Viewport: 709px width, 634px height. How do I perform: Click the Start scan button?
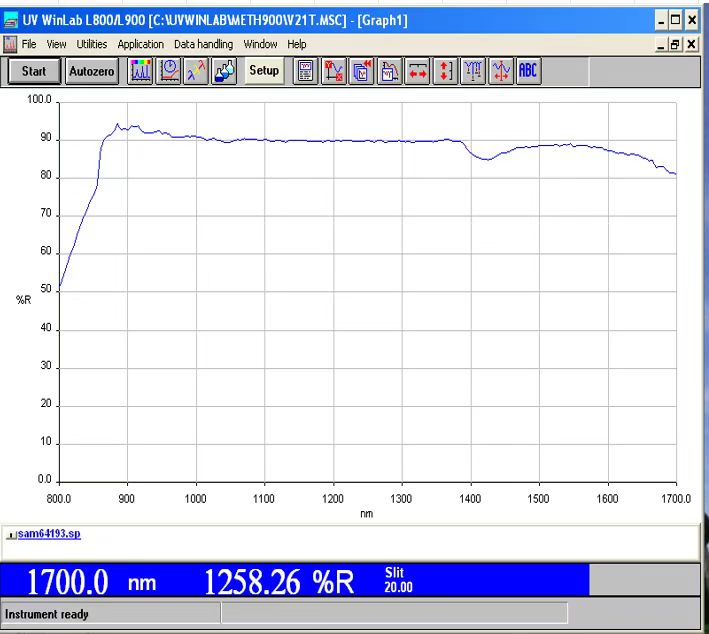pyautogui.click(x=34, y=71)
